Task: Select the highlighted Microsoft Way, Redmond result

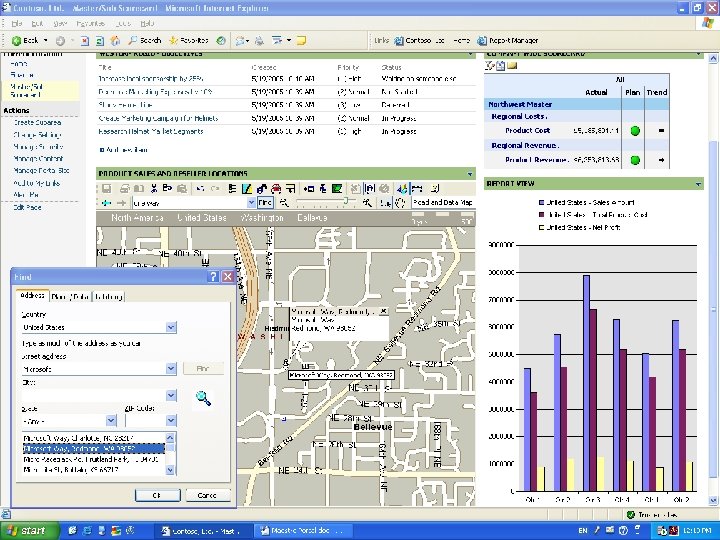Action: pos(94,449)
